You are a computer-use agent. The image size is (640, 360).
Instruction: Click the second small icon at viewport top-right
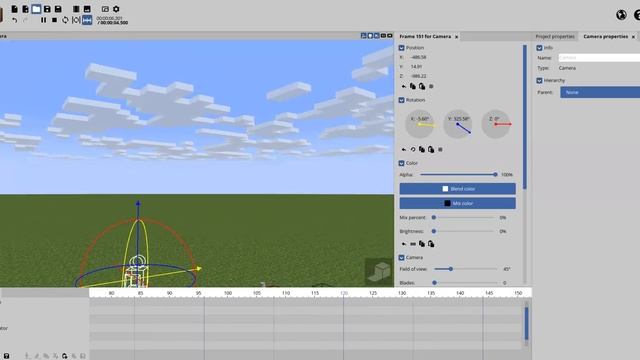[370, 36]
